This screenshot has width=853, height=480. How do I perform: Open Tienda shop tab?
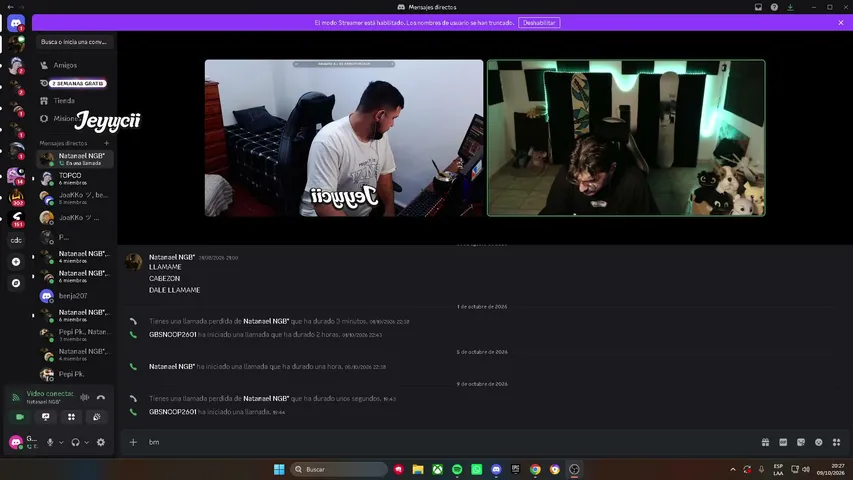[75, 101]
